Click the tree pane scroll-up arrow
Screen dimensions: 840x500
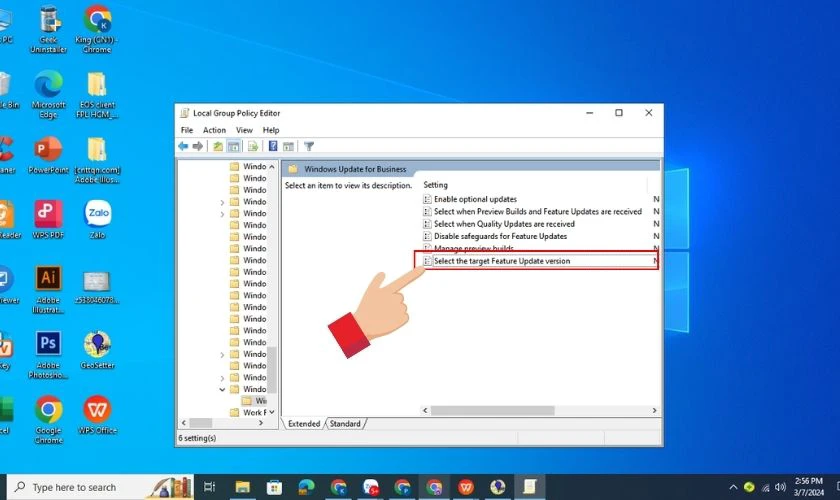click(272, 167)
